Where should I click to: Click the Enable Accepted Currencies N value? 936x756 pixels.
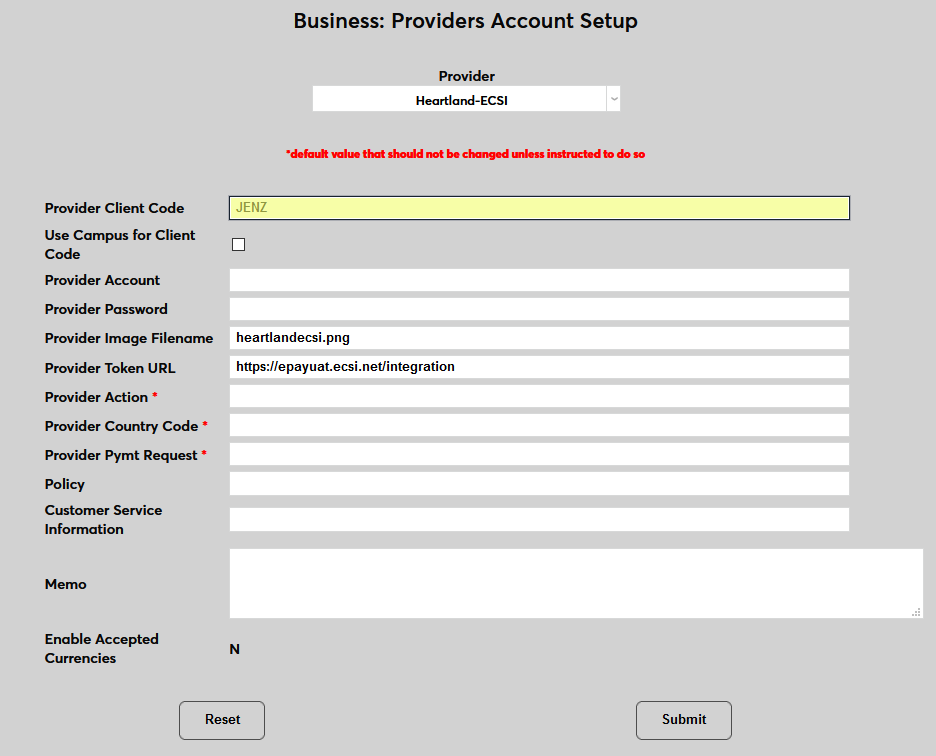235,649
